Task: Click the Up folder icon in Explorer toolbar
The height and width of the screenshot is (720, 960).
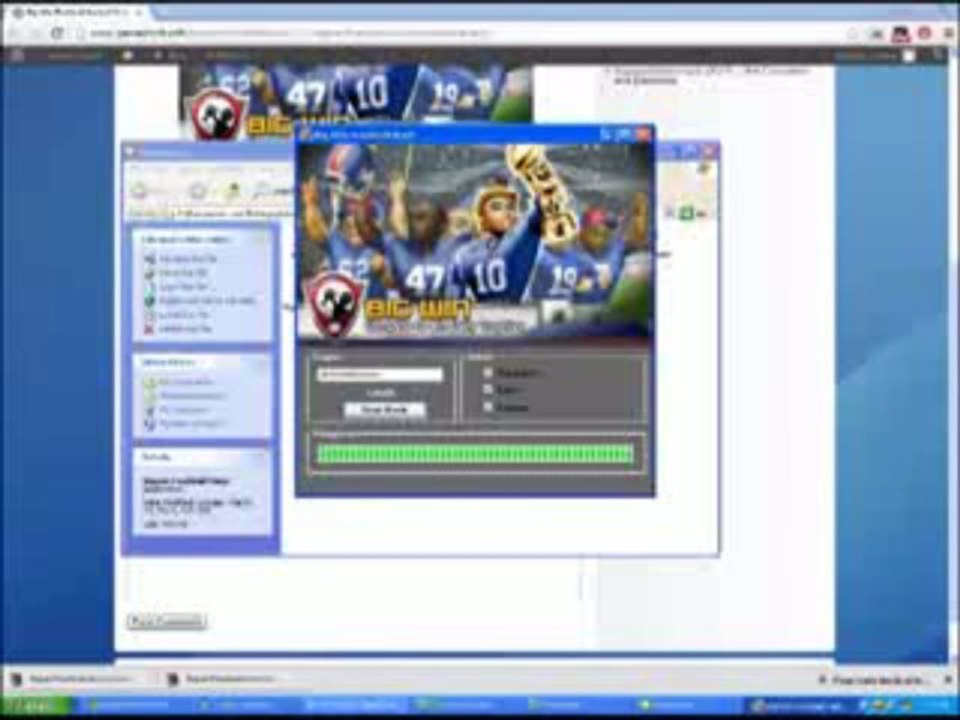Action: pos(233,191)
